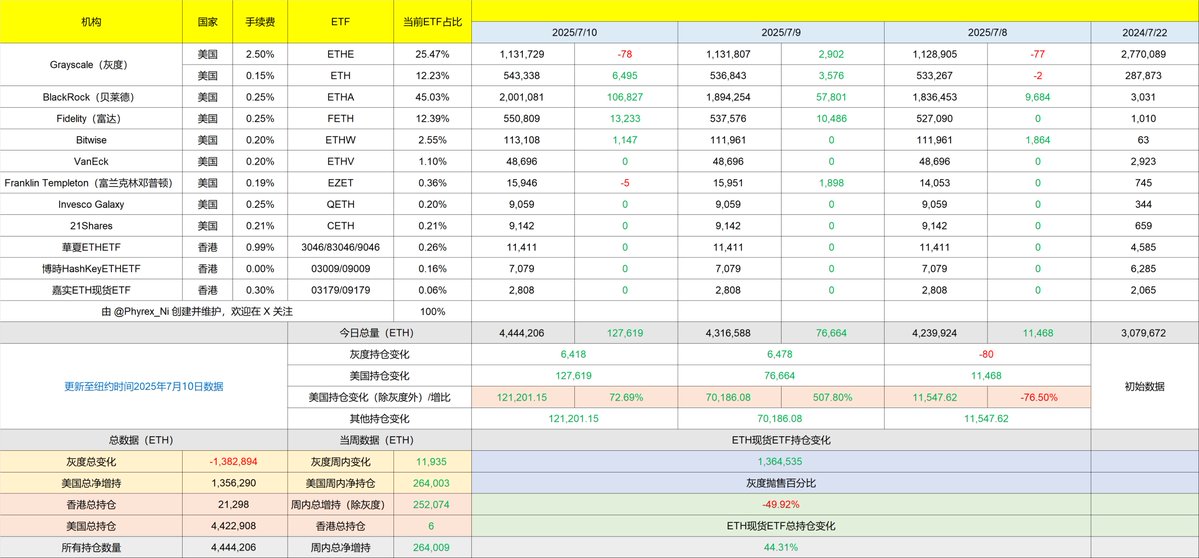Select the -1,382,894 Grayscale total change
The image size is (1199, 558).
tap(235, 462)
